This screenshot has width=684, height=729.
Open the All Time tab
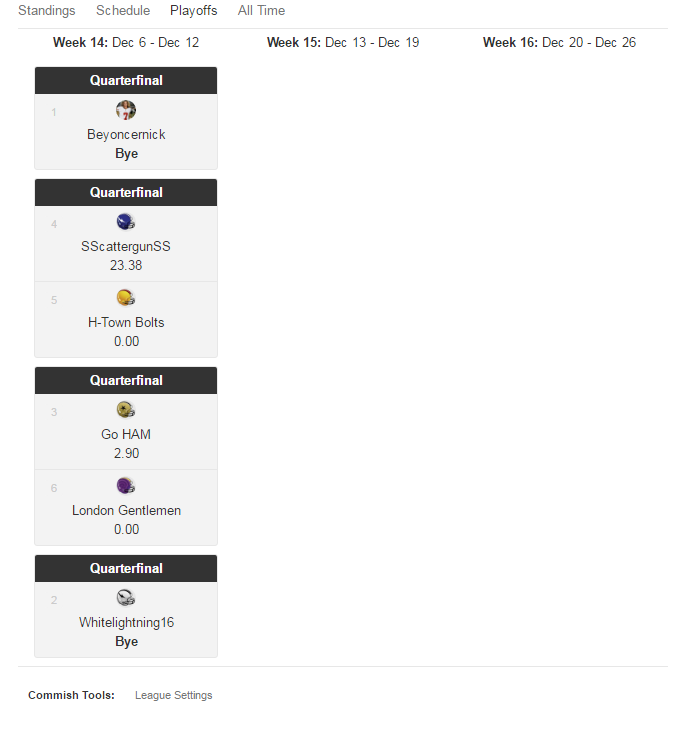[x=261, y=11]
